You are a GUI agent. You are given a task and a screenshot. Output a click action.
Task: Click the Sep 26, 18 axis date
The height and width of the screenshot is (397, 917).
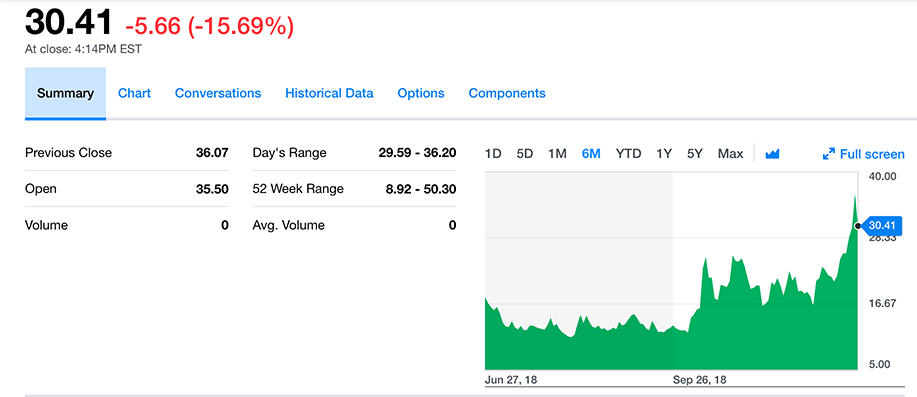pos(699,379)
